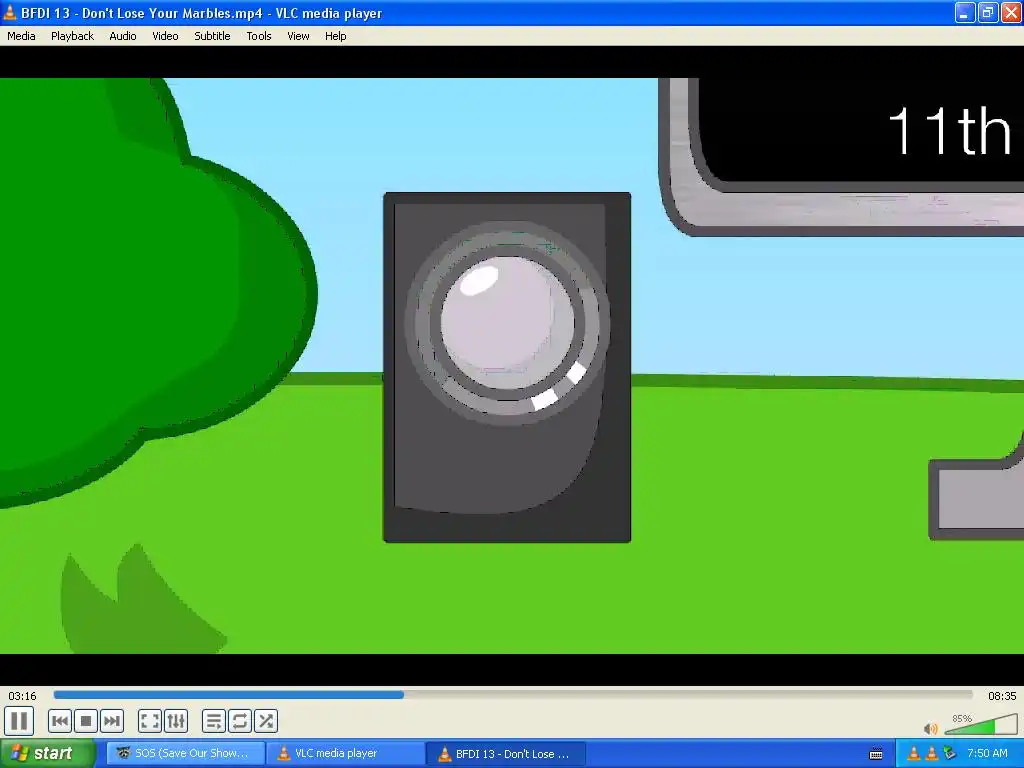The width and height of the screenshot is (1024, 768).
Task: Click the video playback area
Action: click(512, 366)
